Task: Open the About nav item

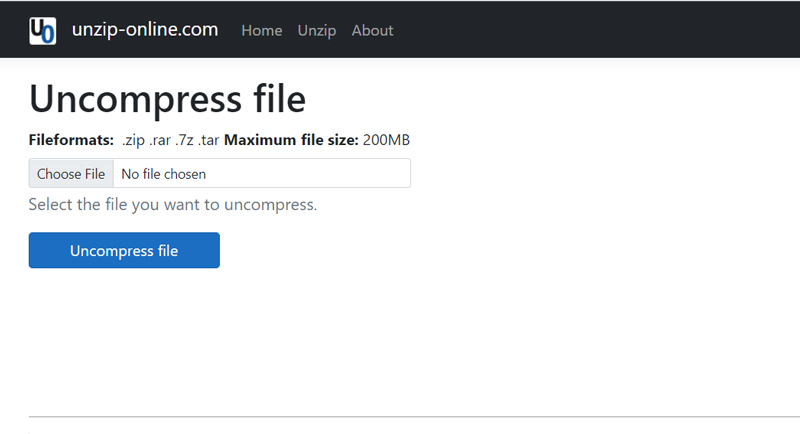Action: (x=372, y=31)
